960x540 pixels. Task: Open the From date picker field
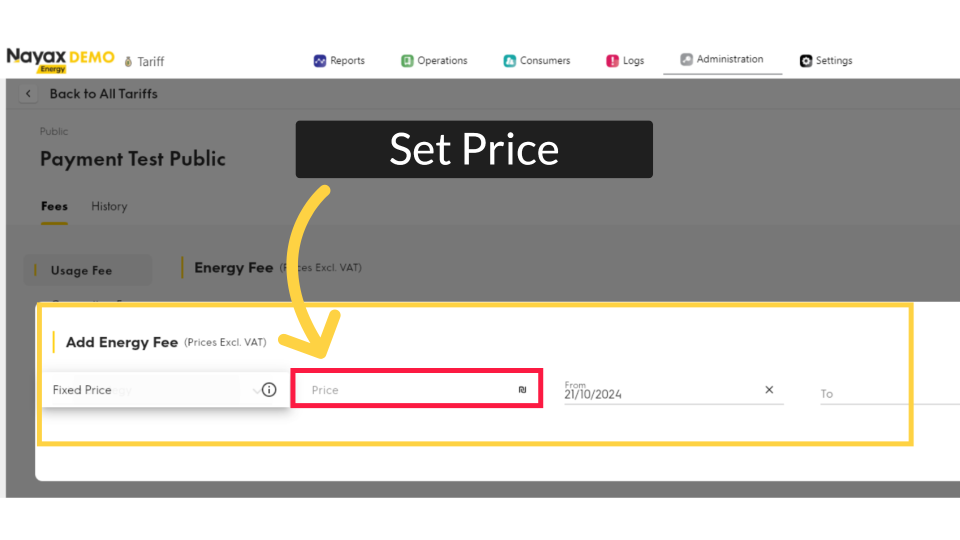[x=660, y=392]
